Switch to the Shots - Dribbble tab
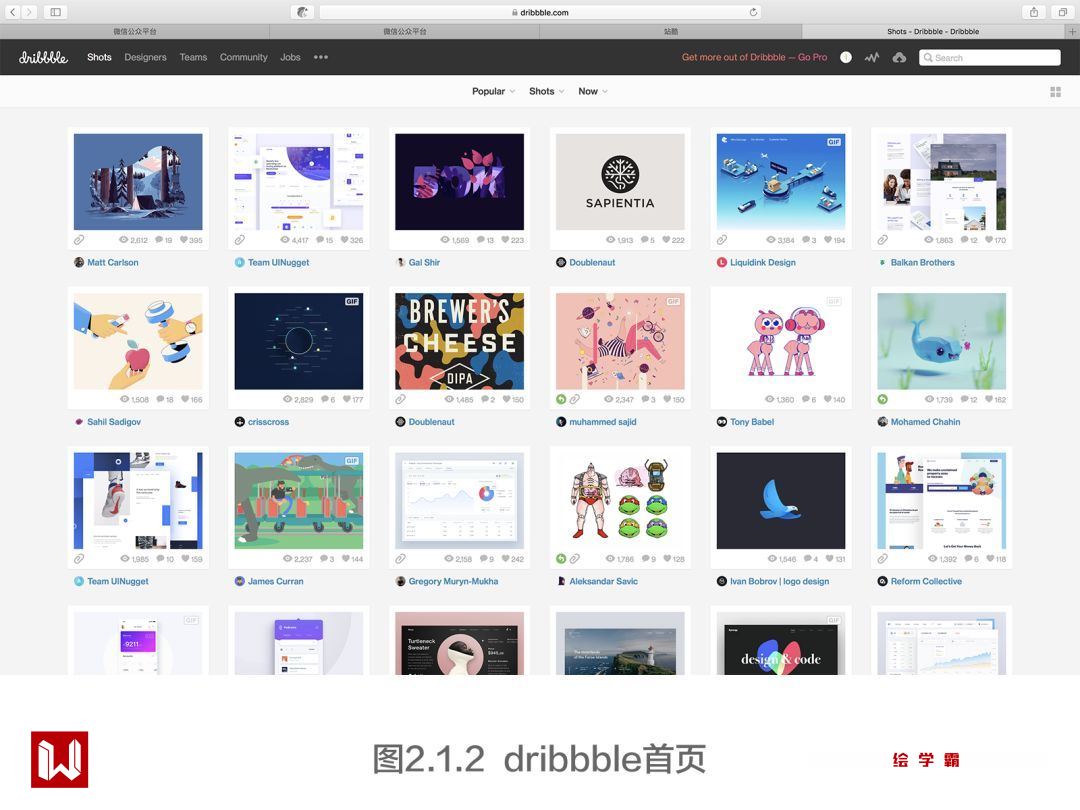Viewport: 1080px width, 810px height. [933, 31]
